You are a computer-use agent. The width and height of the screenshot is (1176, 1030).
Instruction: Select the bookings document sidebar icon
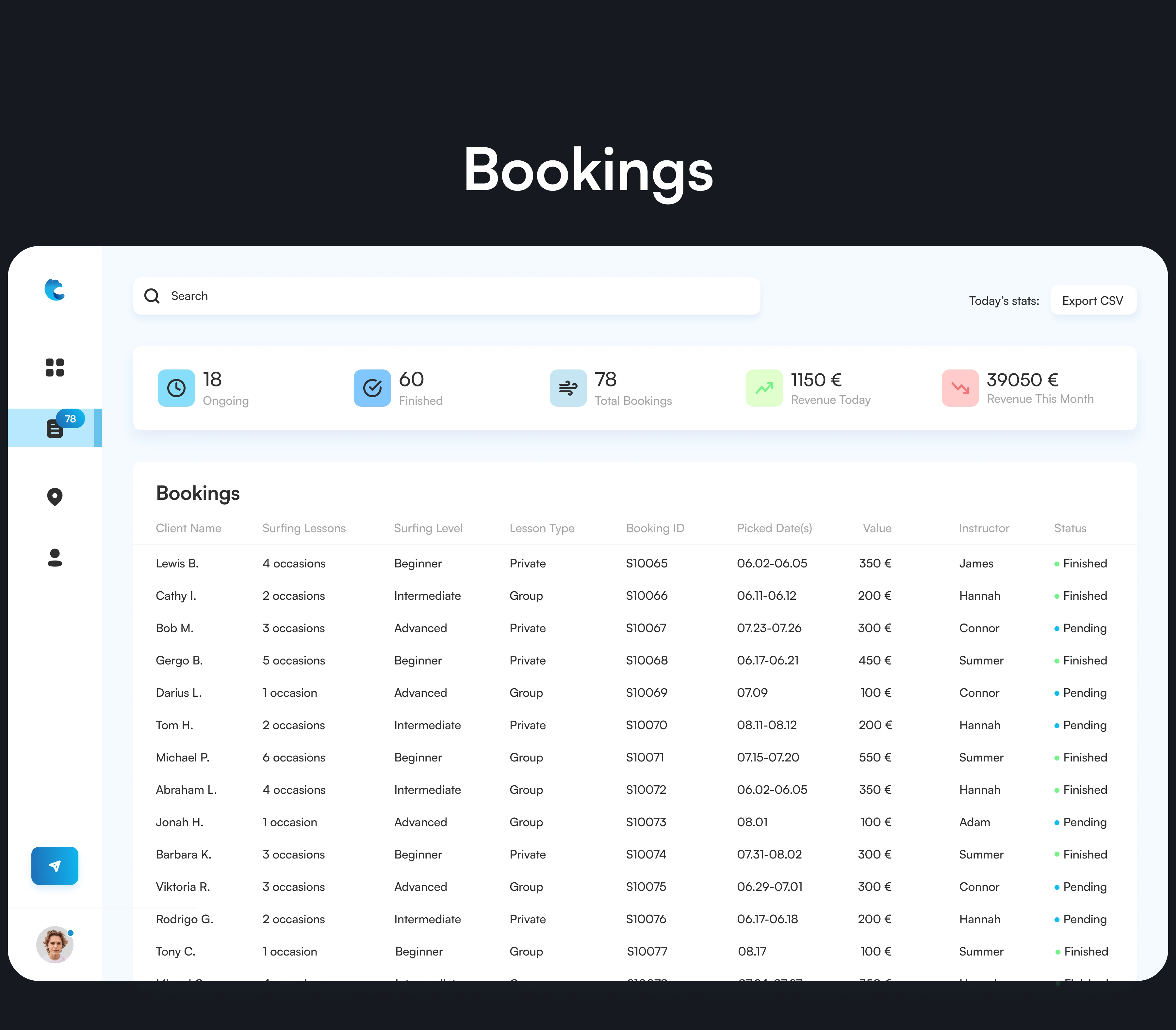55,428
